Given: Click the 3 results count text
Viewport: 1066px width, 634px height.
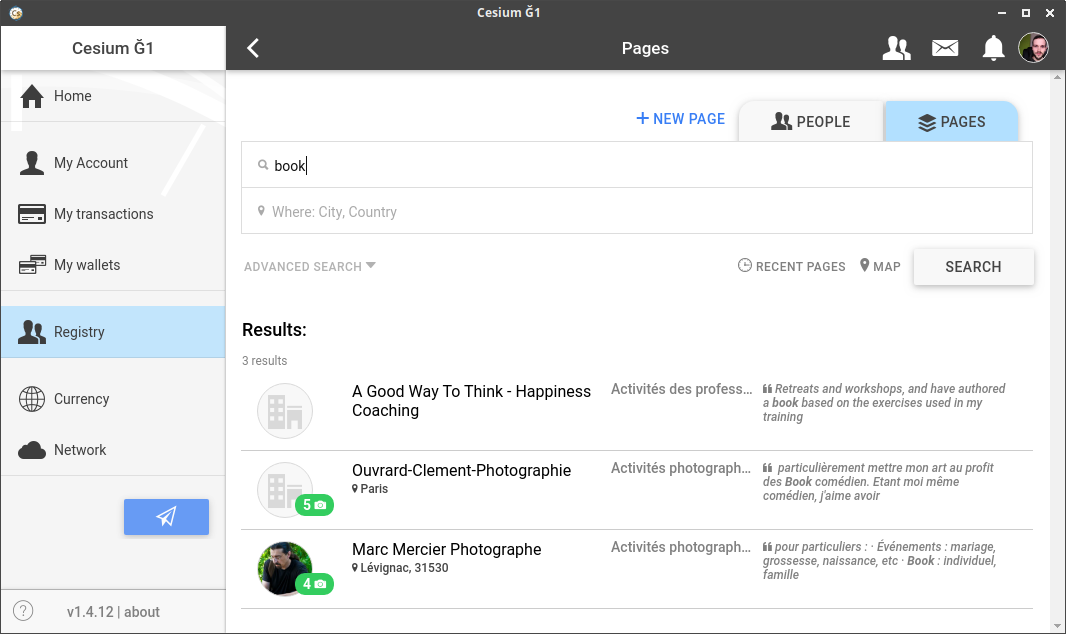Looking at the screenshot, I should 264,361.
